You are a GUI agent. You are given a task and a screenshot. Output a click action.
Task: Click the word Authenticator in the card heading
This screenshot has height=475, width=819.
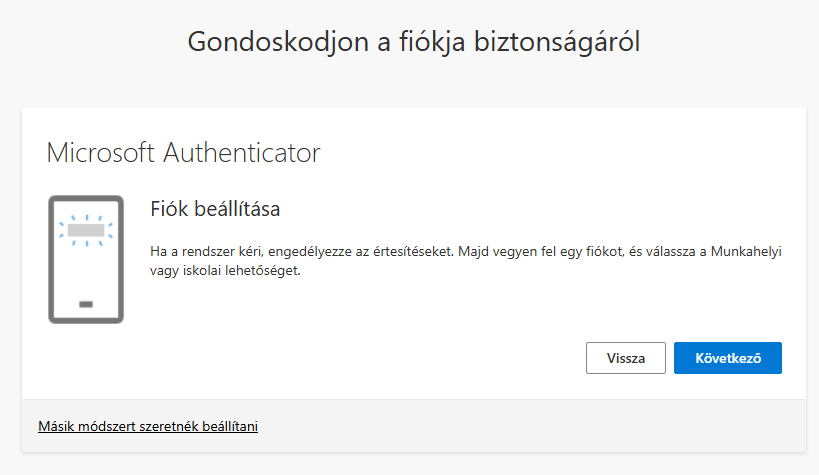[x=242, y=153]
